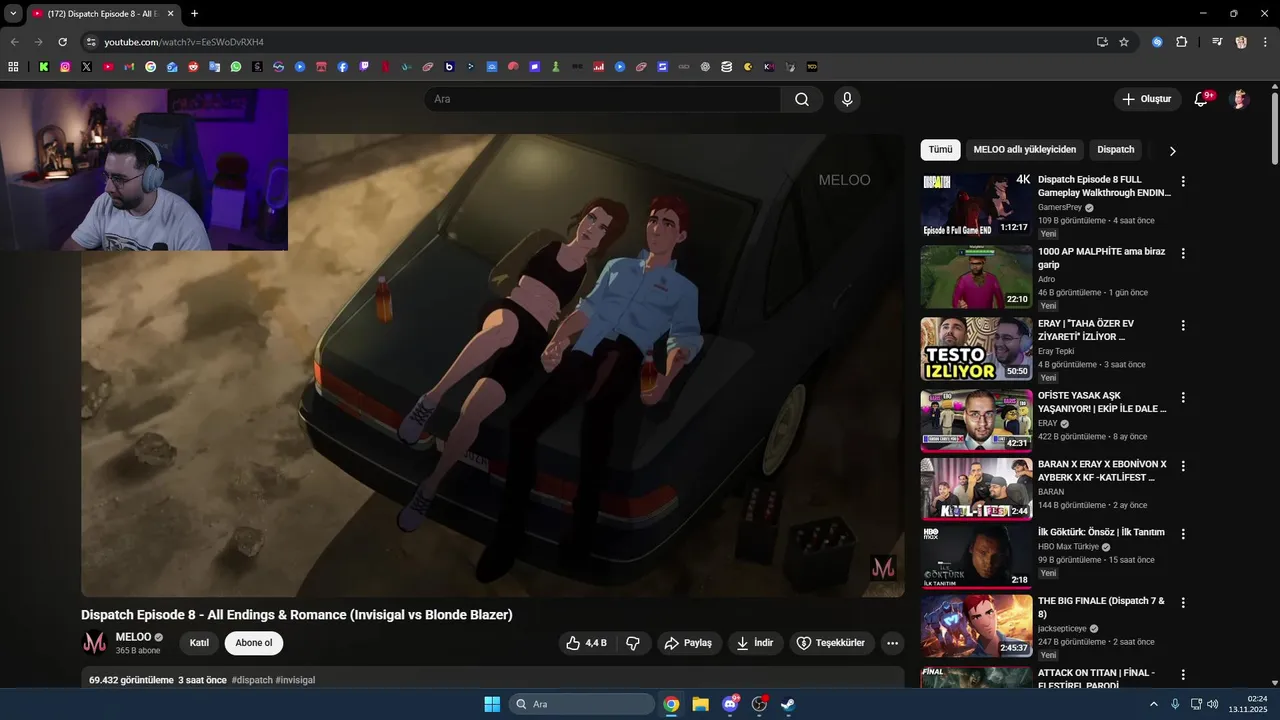Click the install app icon in the address bar
The height and width of the screenshot is (720, 1280).
coord(1102,42)
